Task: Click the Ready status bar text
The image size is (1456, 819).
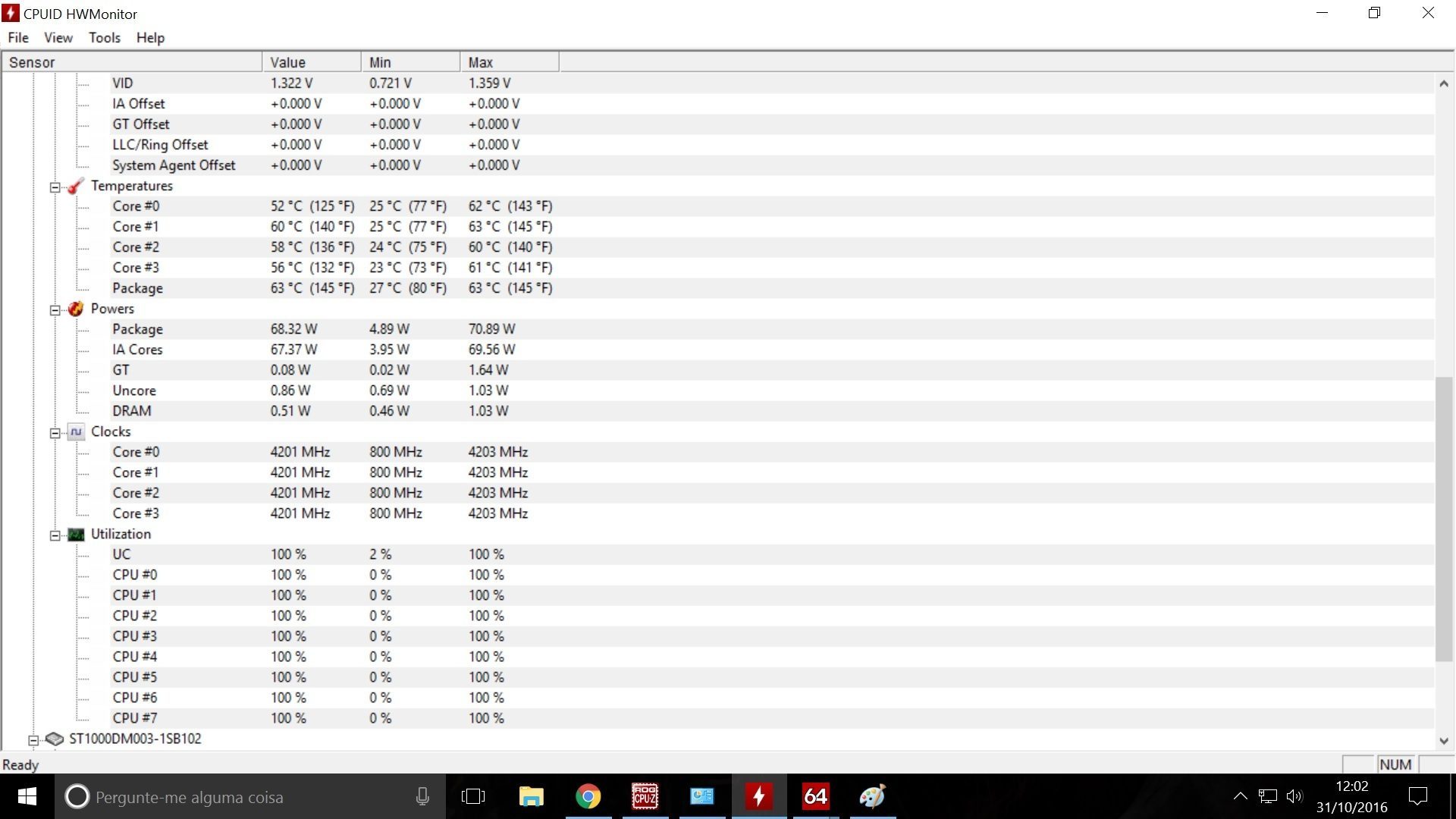Action: (20, 765)
